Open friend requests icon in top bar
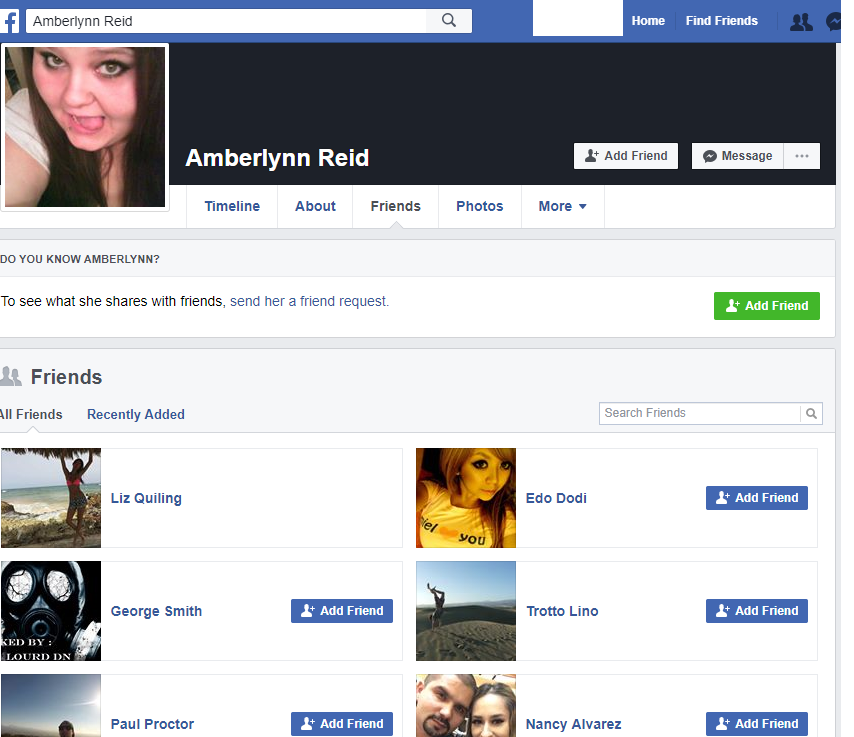 click(801, 22)
